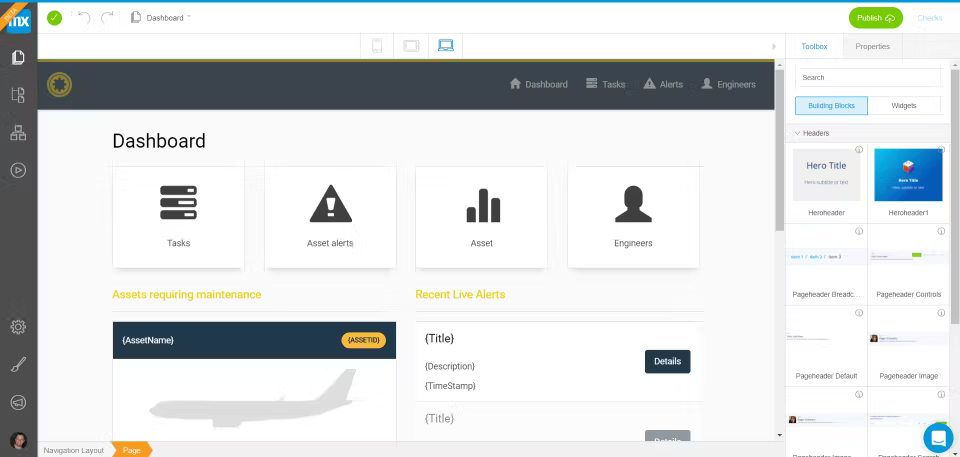
Task: Click the Alerts warning nav icon
Action: pyautogui.click(x=650, y=83)
